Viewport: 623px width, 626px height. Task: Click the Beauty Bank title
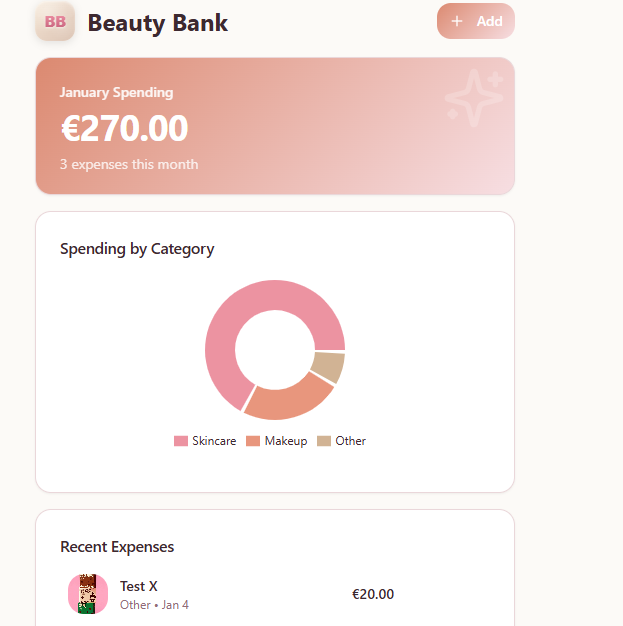(158, 22)
